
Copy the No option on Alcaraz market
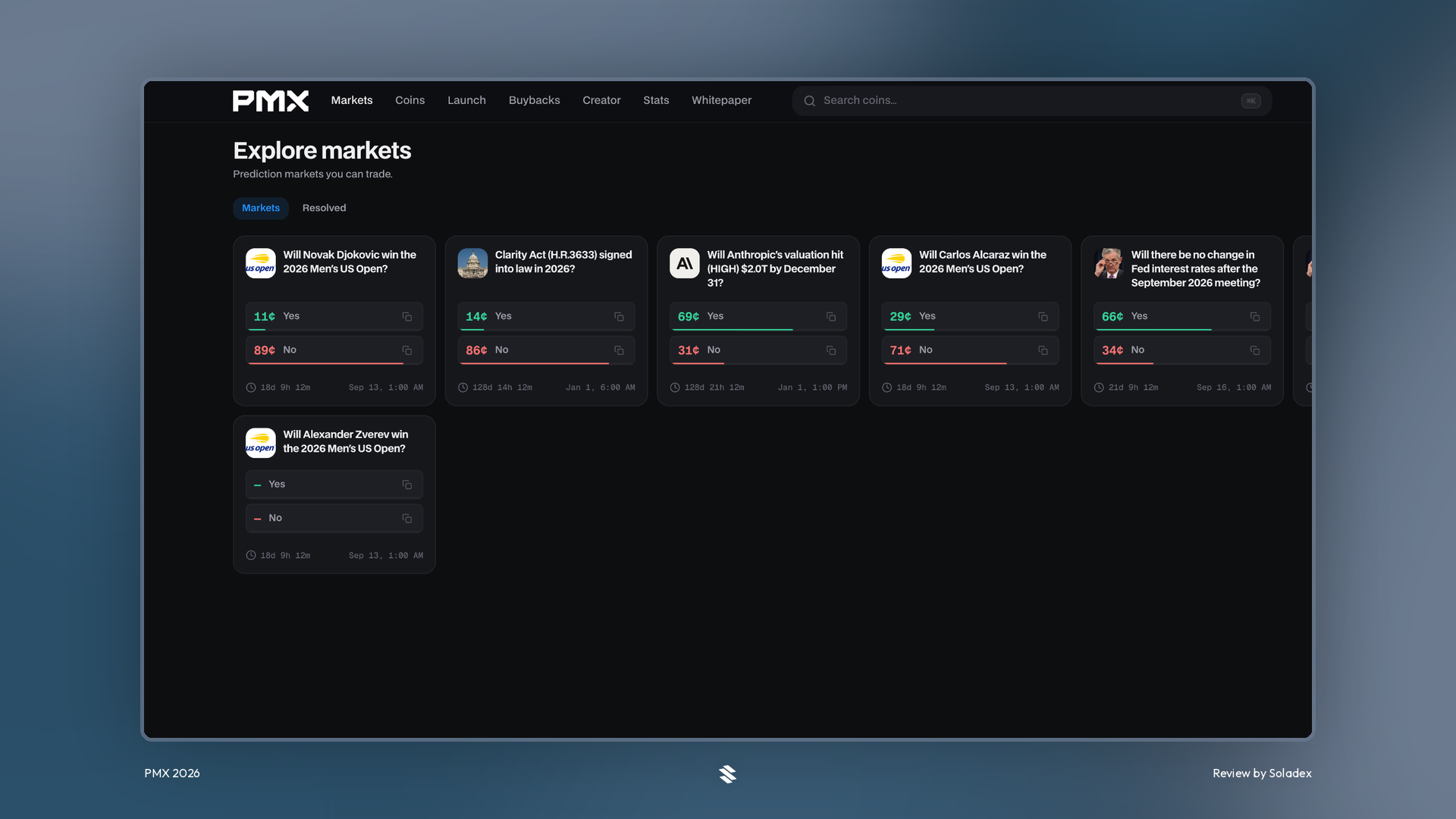(1043, 350)
